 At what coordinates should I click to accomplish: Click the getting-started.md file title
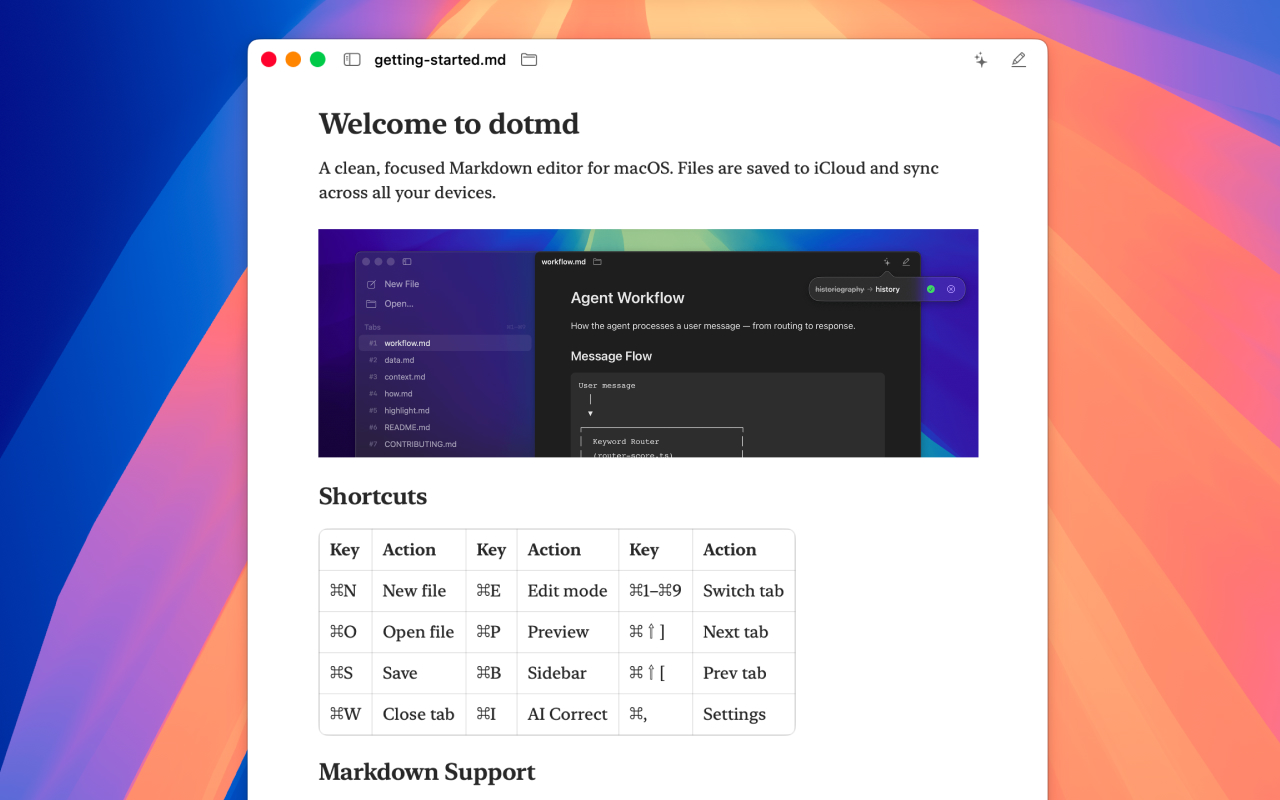click(440, 60)
